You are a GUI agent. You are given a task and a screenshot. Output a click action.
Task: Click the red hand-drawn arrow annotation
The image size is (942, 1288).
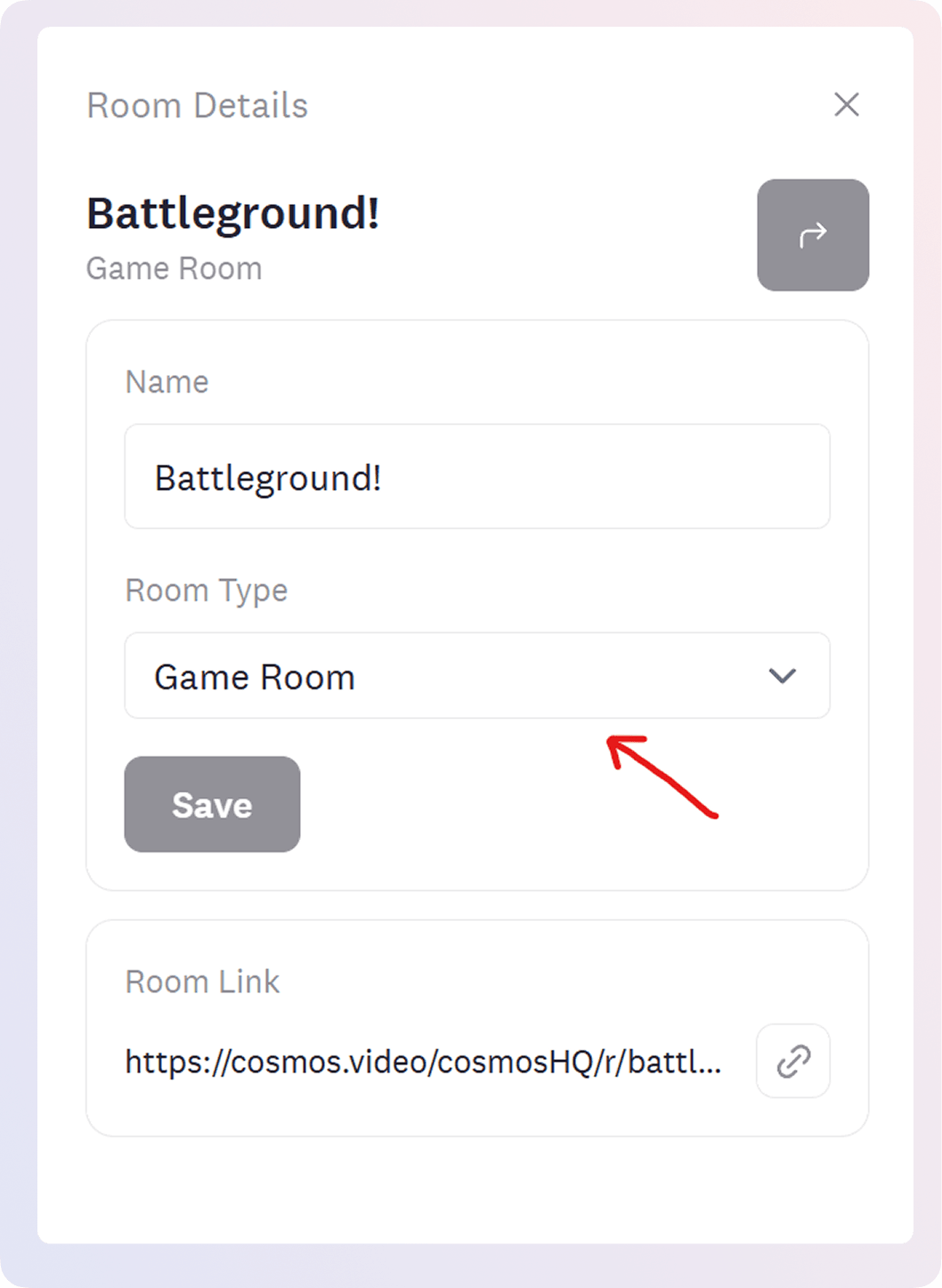point(662,775)
